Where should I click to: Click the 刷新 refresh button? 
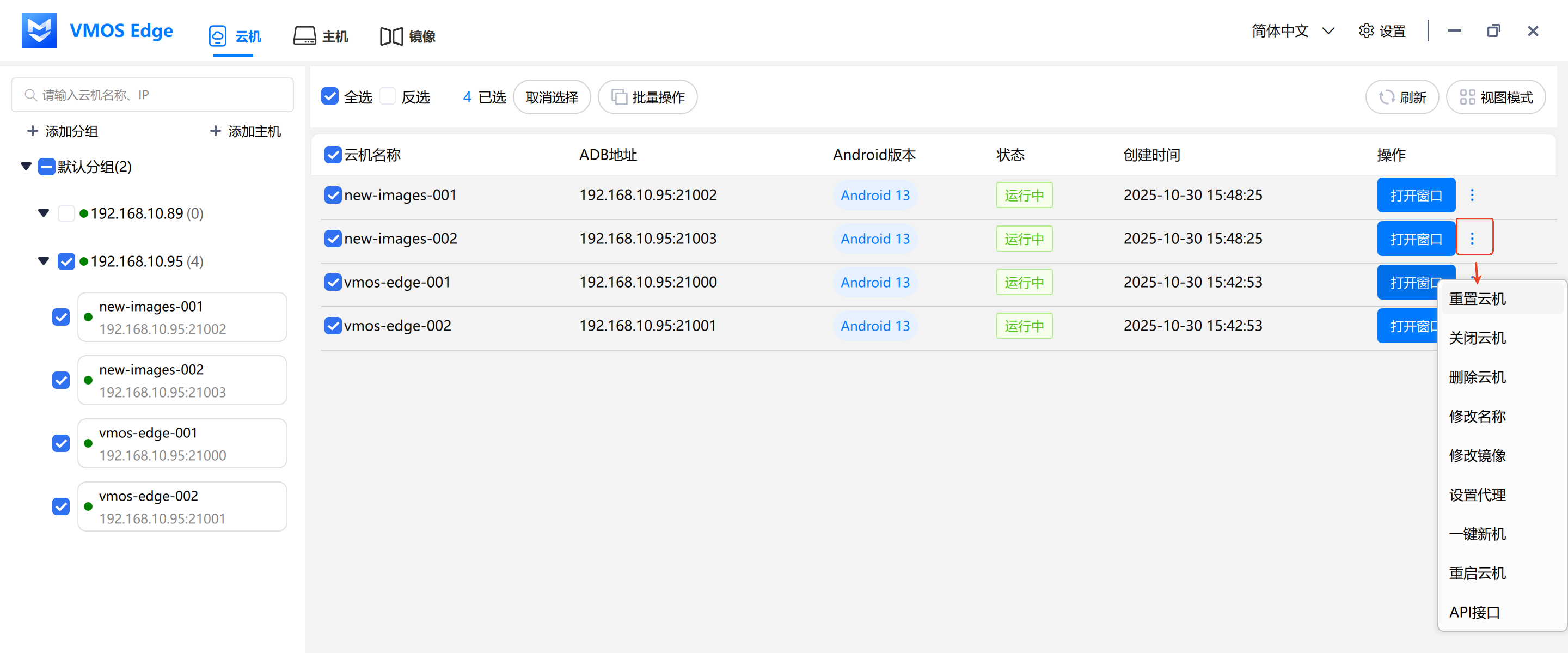coord(1401,97)
